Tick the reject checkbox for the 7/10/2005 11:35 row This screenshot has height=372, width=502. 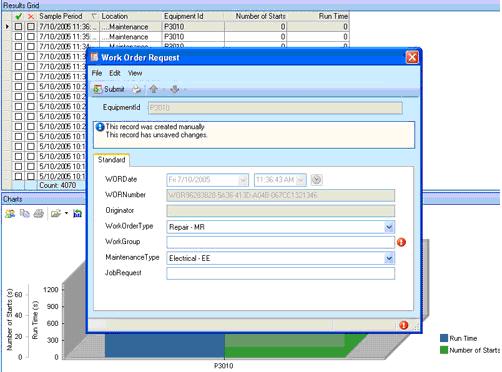[x=31, y=37]
